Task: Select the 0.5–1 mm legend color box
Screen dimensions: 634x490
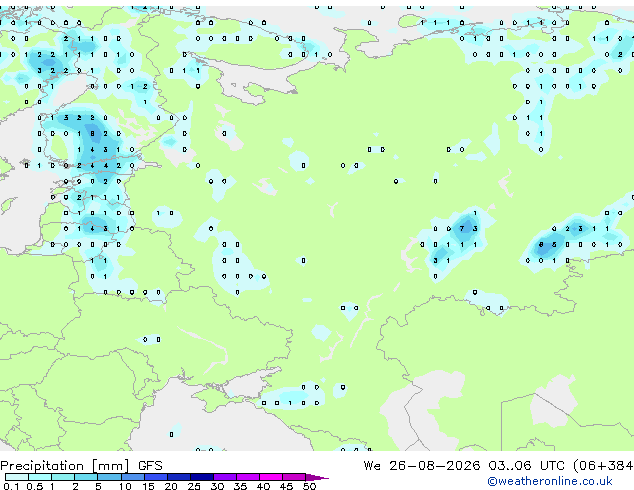Action: pos(40,477)
